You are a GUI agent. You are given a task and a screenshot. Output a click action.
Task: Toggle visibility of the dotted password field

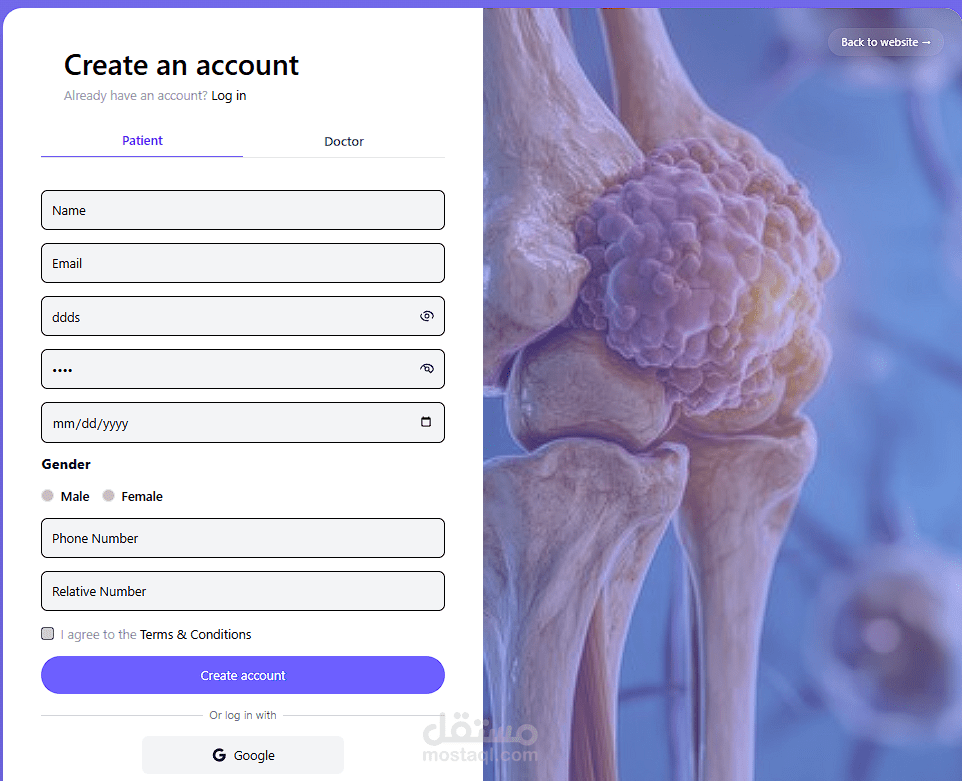click(426, 369)
